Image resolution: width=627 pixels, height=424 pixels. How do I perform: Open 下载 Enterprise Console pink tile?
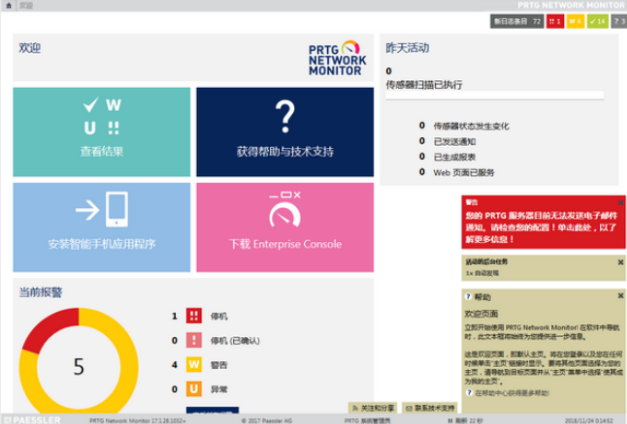[285, 228]
